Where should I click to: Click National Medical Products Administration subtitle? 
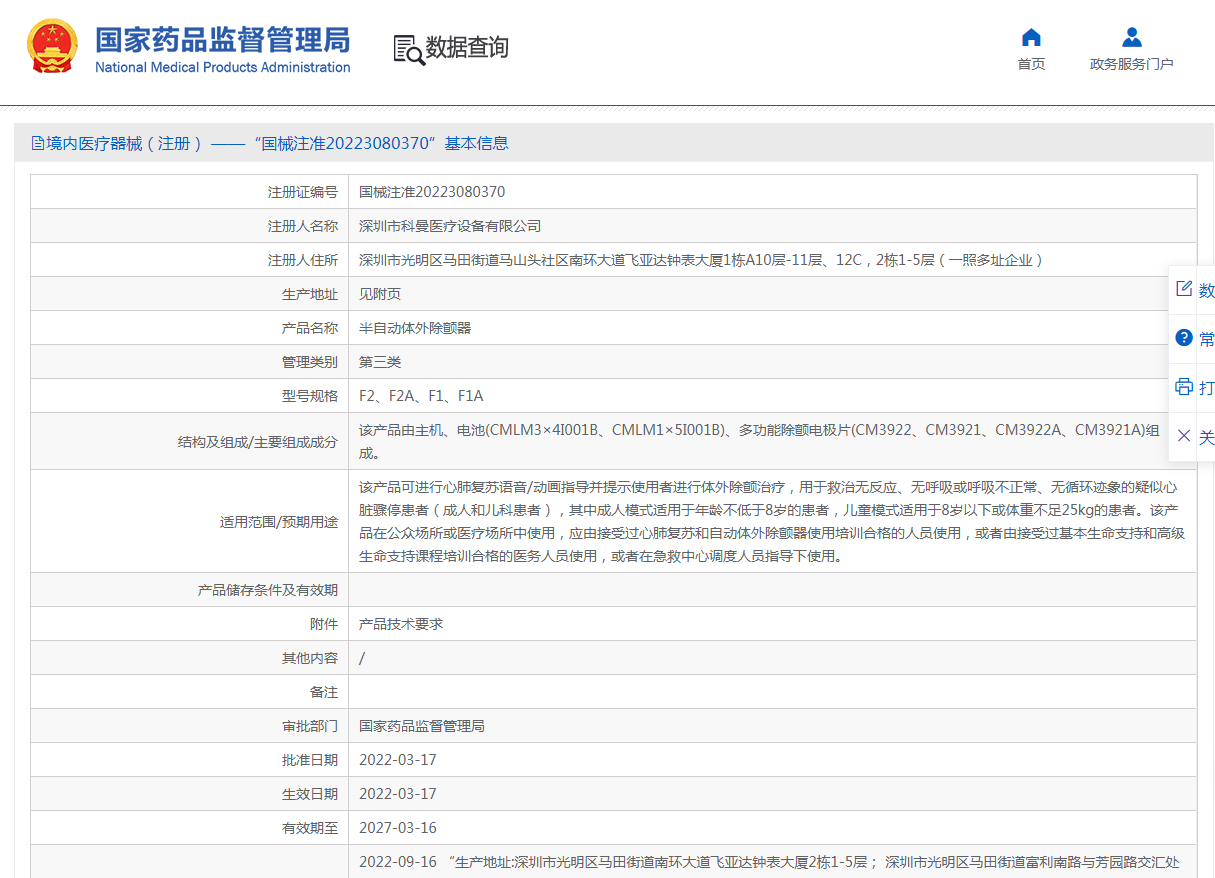pyautogui.click(x=223, y=67)
